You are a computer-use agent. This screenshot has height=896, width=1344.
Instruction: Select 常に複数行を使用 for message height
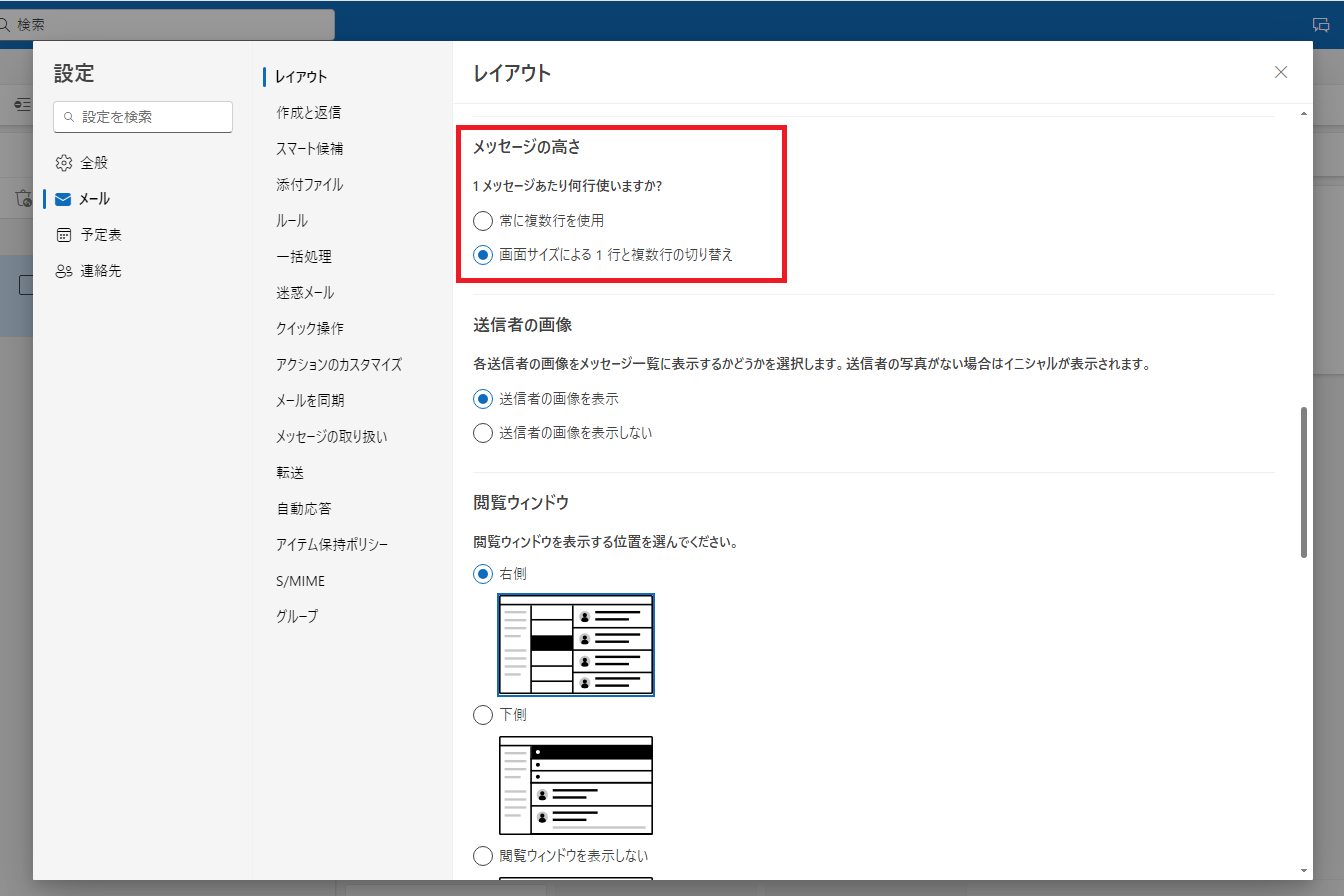tap(483, 221)
